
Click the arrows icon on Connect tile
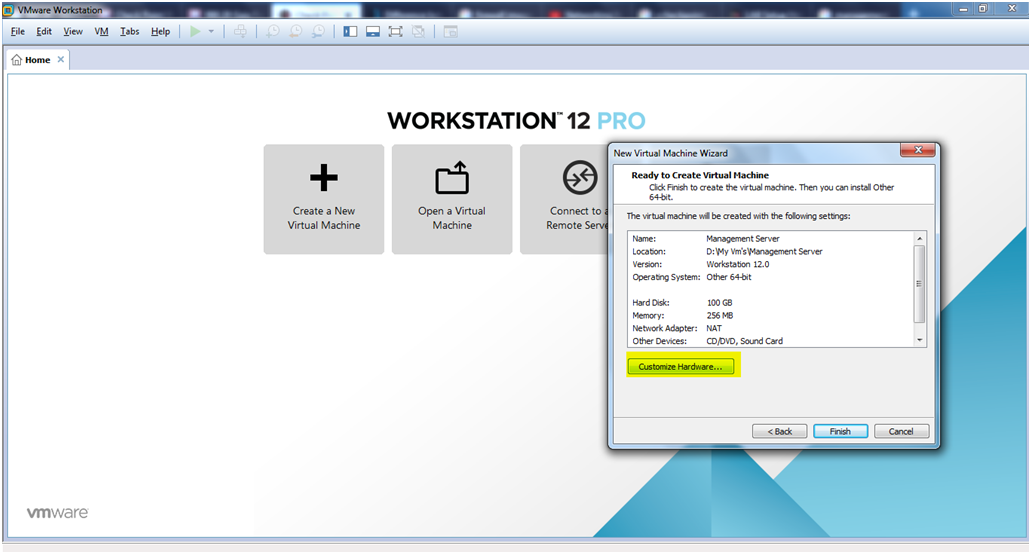click(580, 177)
